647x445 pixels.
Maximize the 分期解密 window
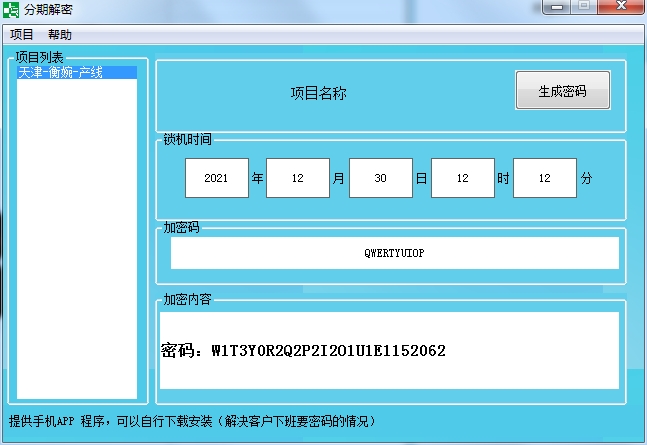(584, 7)
